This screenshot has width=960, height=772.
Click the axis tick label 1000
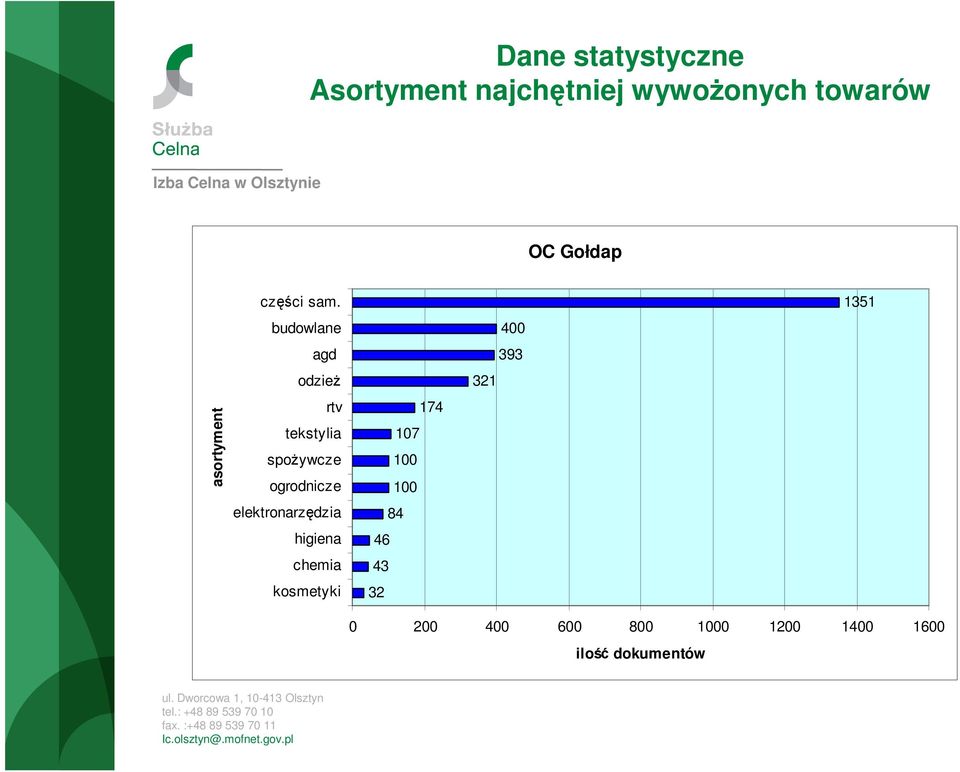coord(713,627)
